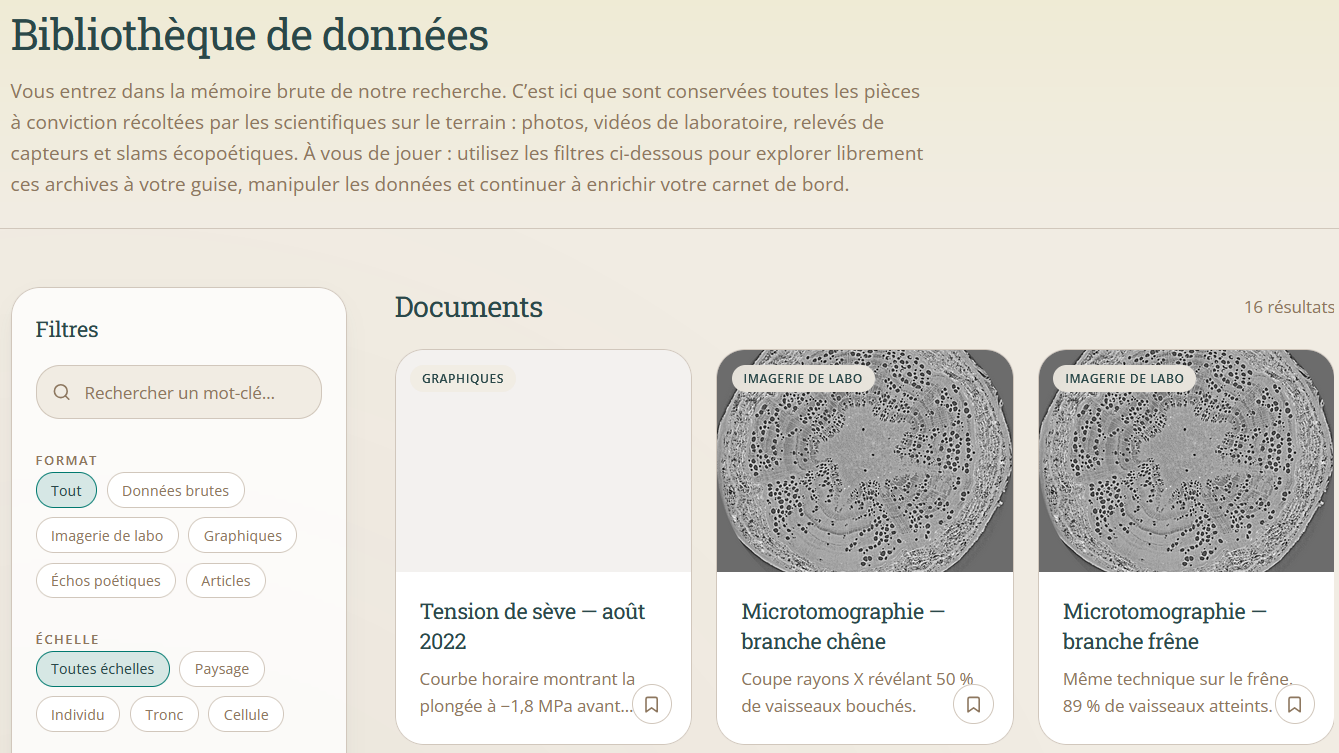Open the oak branch microtomography thumbnail
Screen dimensions: 1339x753
pos(865,461)
